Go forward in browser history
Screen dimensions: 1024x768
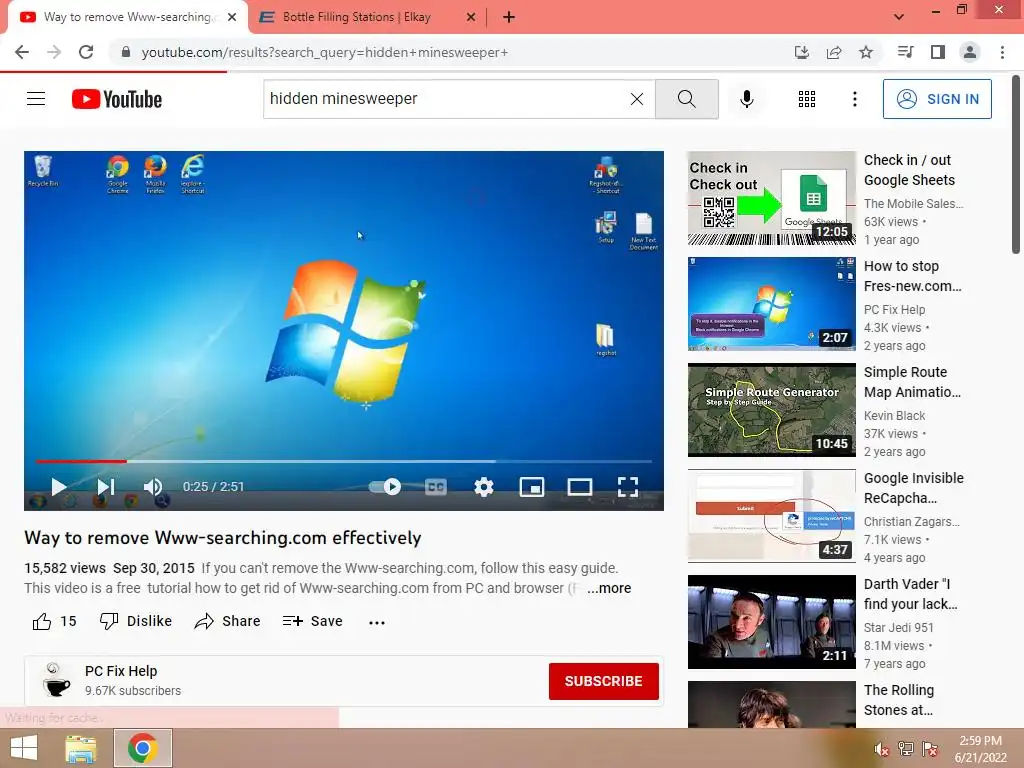click(54, 52)
